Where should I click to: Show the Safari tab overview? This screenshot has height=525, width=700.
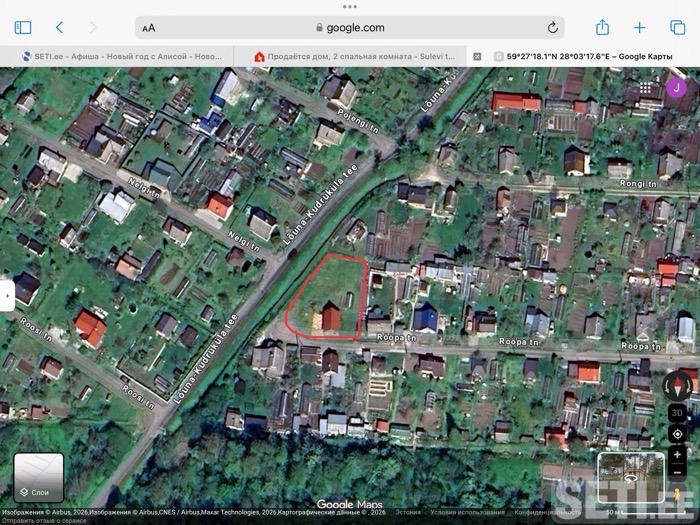[x=677, y=28]
